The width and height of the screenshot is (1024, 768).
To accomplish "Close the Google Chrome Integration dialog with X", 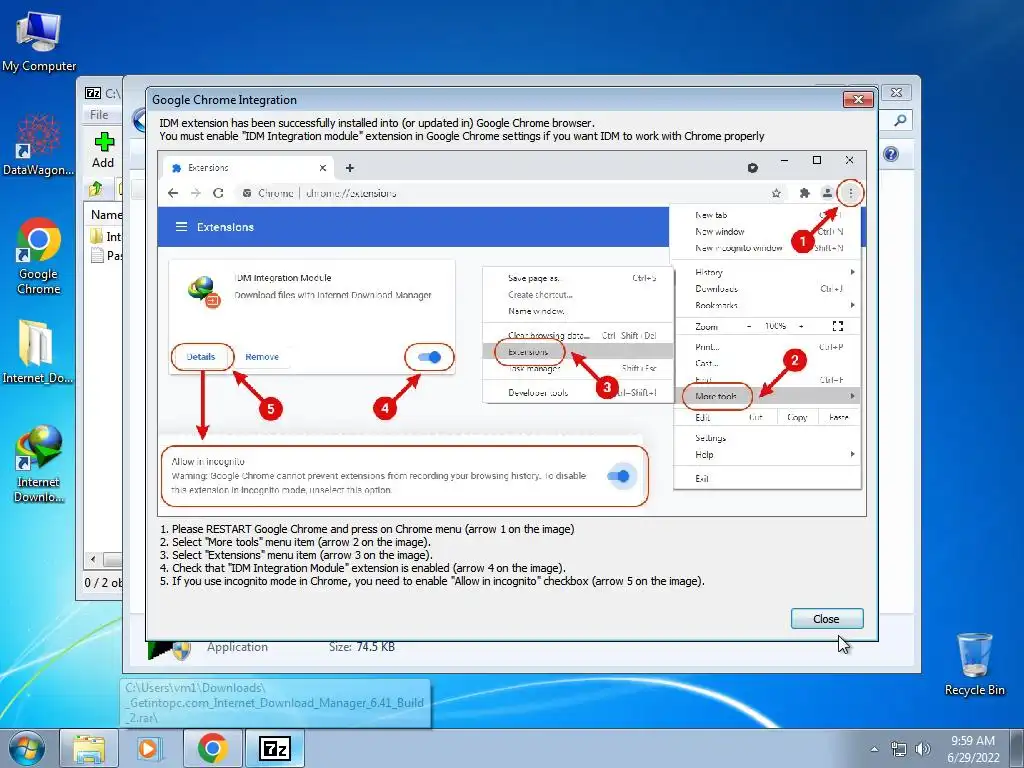I will pos(858,99).
